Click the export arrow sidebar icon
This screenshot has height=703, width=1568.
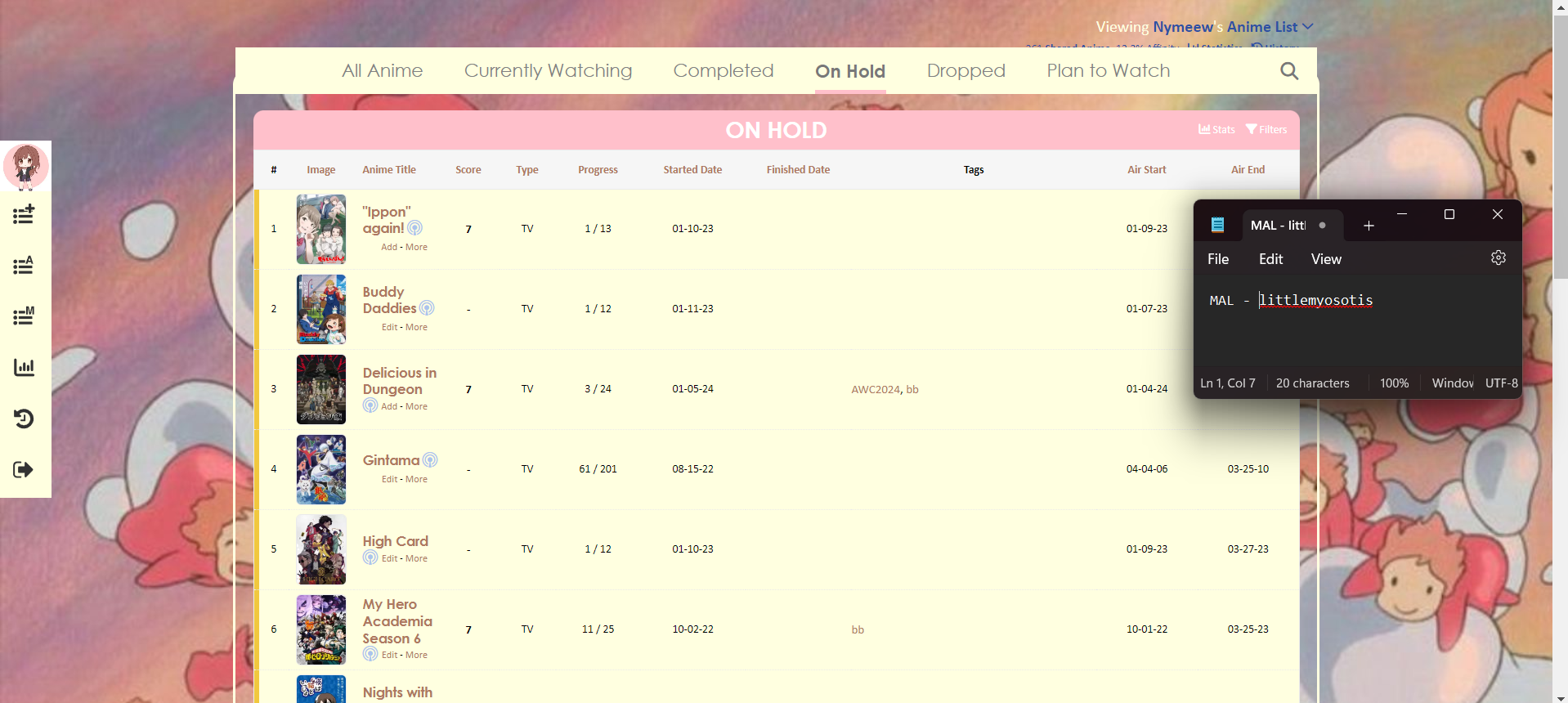point(24,469)
